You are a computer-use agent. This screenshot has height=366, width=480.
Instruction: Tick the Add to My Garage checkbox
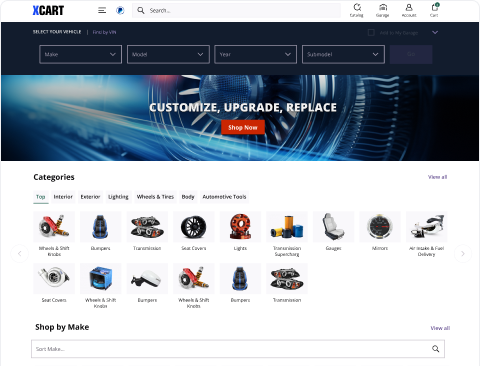tap(371, 33)
